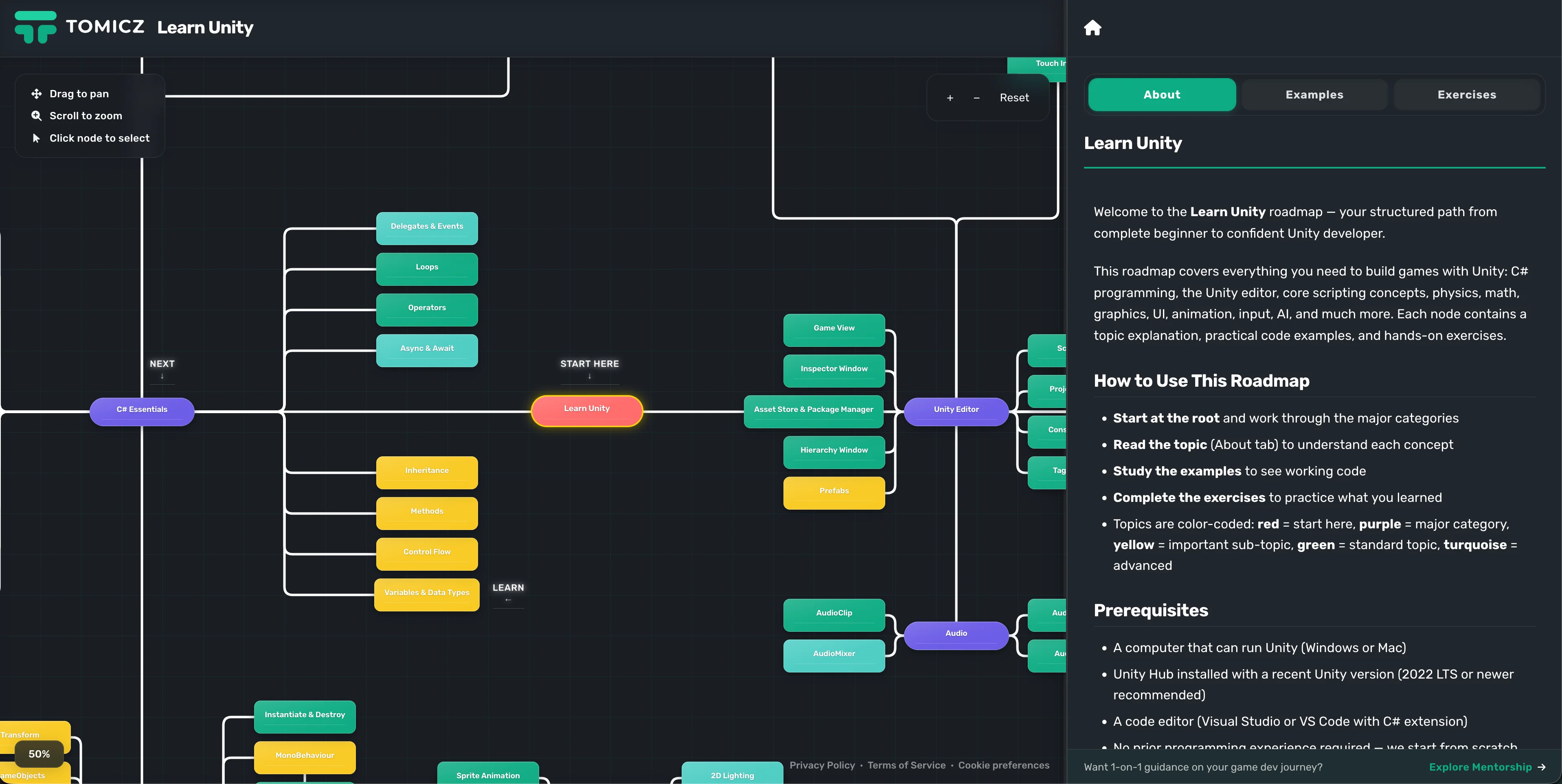Select the AudioMixer node

(x=834, y=655)
